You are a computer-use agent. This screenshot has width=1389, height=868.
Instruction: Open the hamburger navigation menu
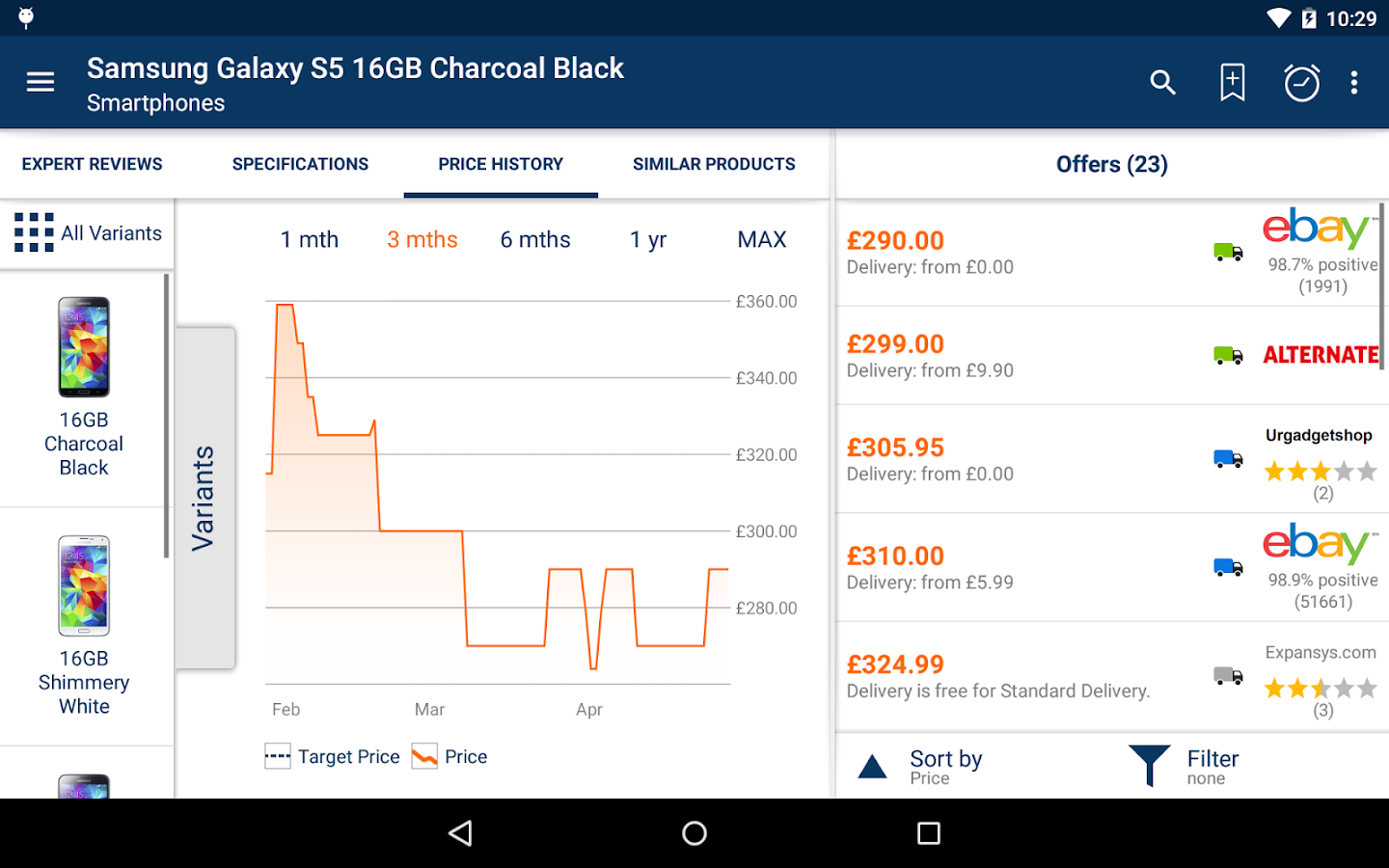(x=41, y=83)
